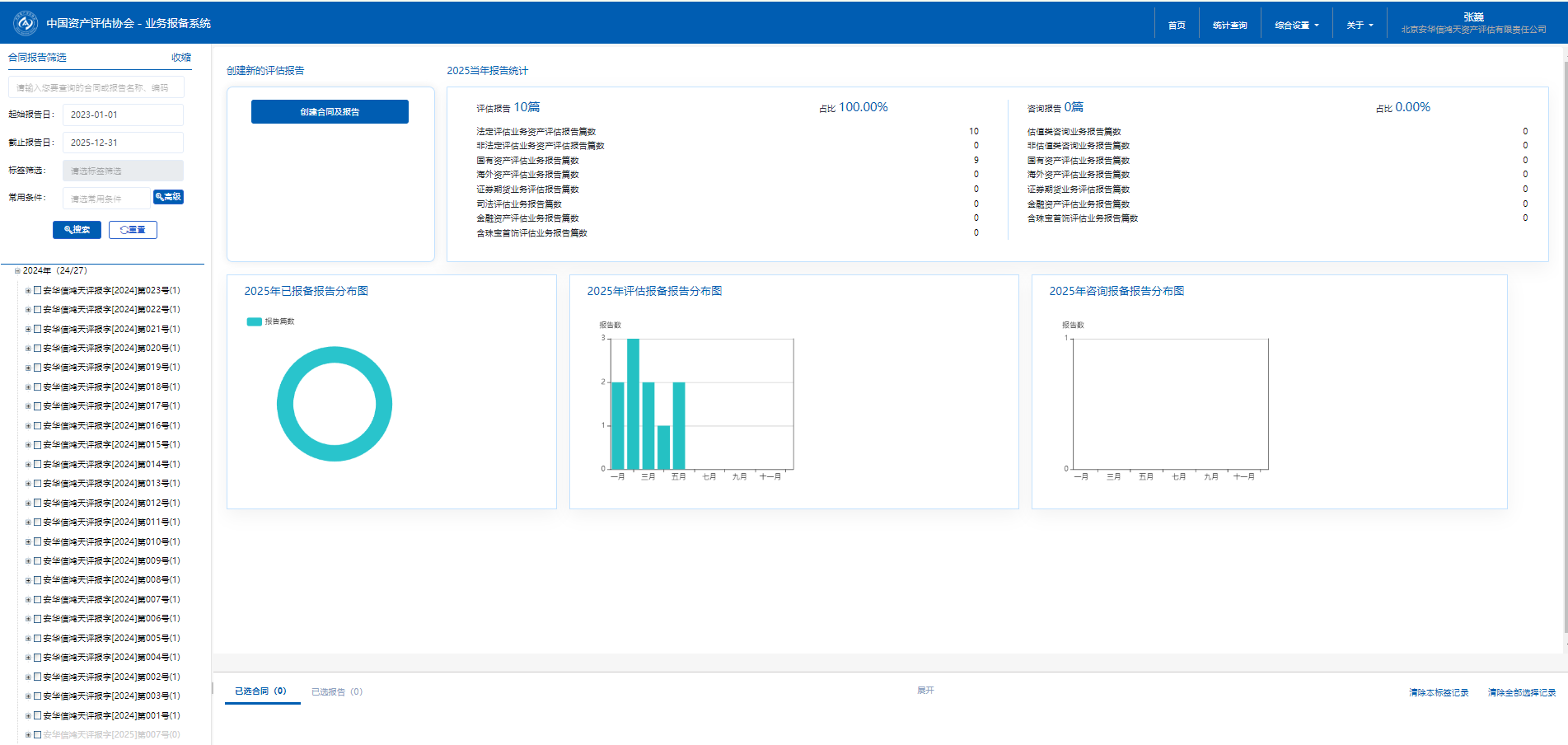Expand report [2024]第015号 plus icon
Viewport: 1568px width, 745px height.
click(x=28, y=445)
